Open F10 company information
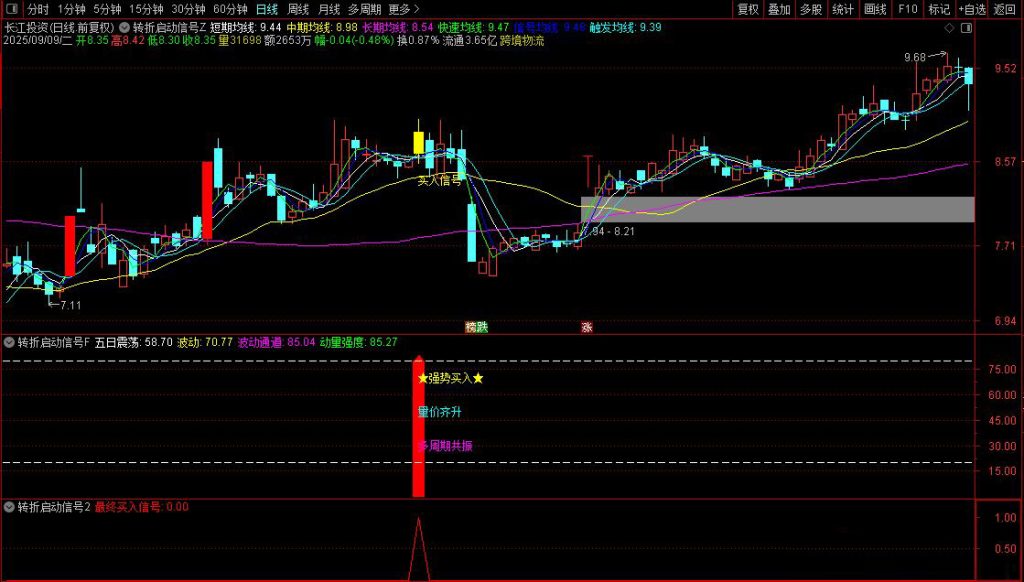 [907, 9]
